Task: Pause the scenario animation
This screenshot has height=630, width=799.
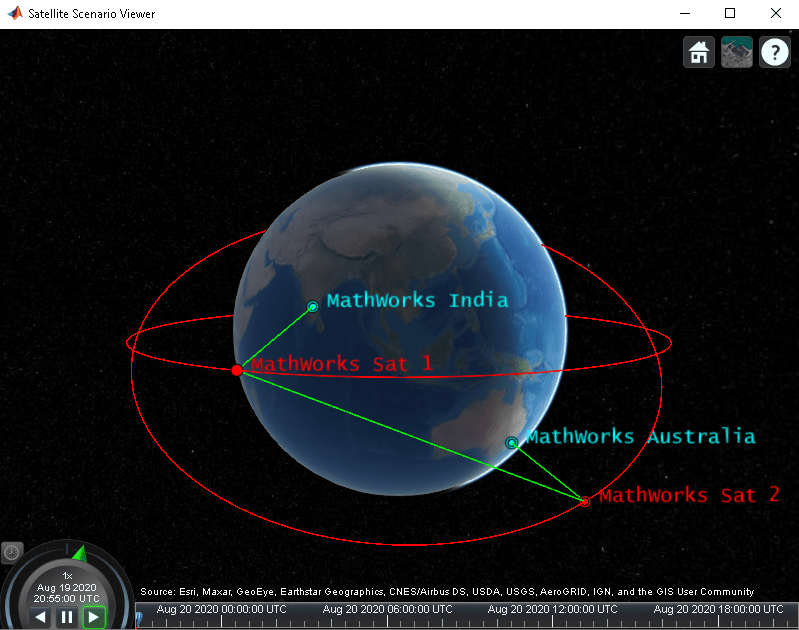Action: point(67,617)
